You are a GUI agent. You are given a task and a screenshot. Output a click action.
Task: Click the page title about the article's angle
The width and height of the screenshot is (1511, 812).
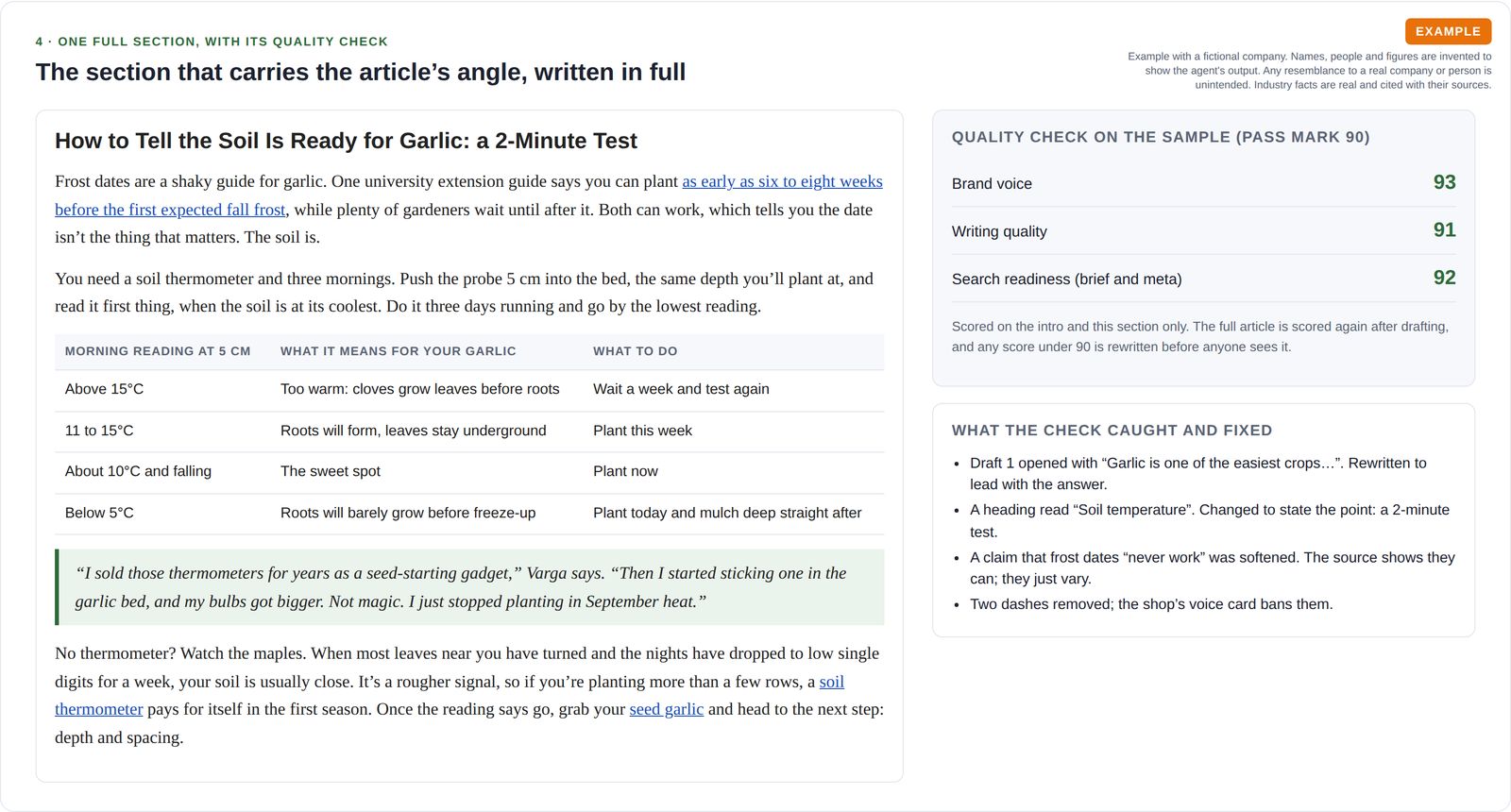[x=361, y=72]
